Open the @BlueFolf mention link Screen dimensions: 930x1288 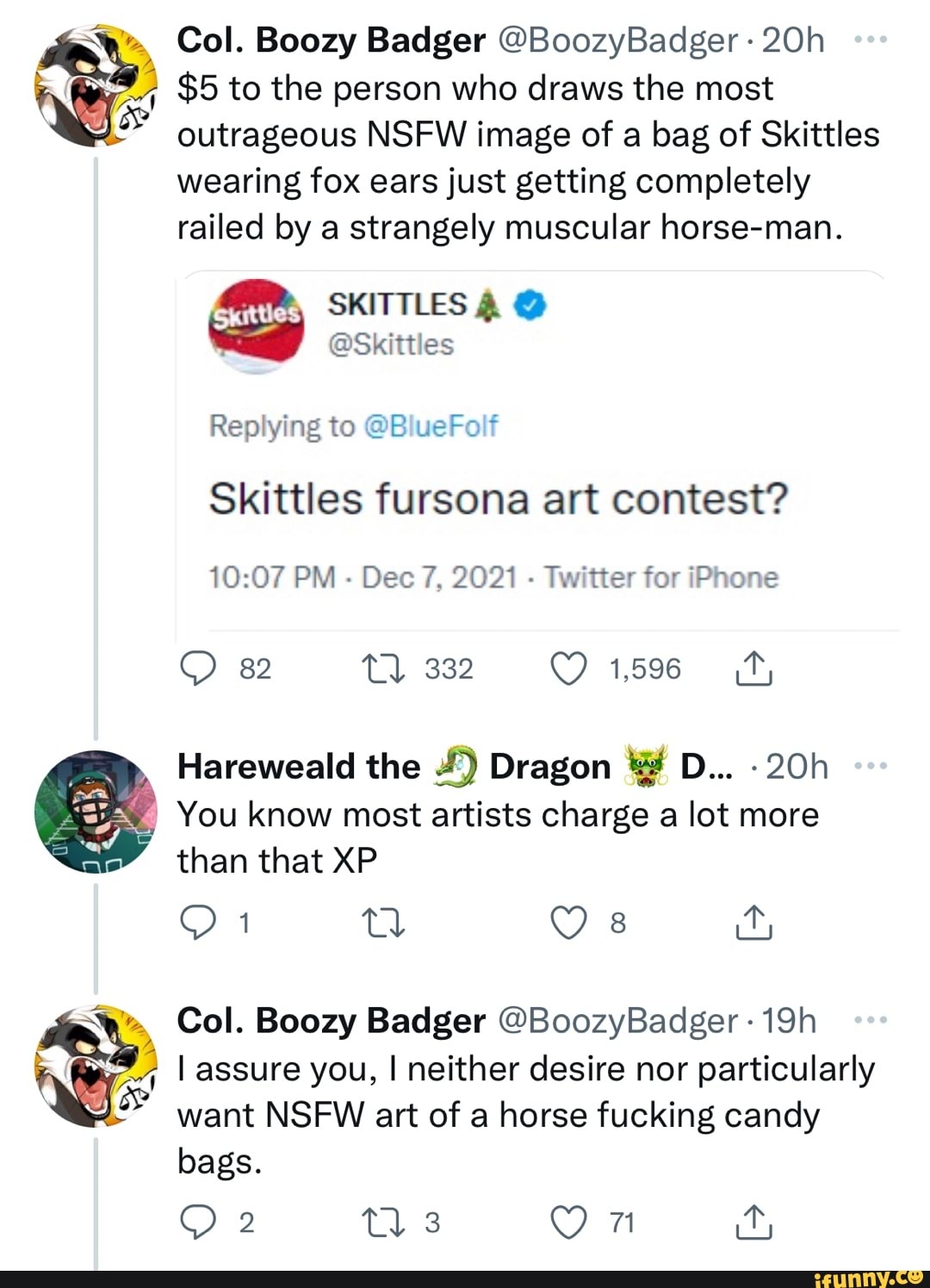tap(431, 426)
